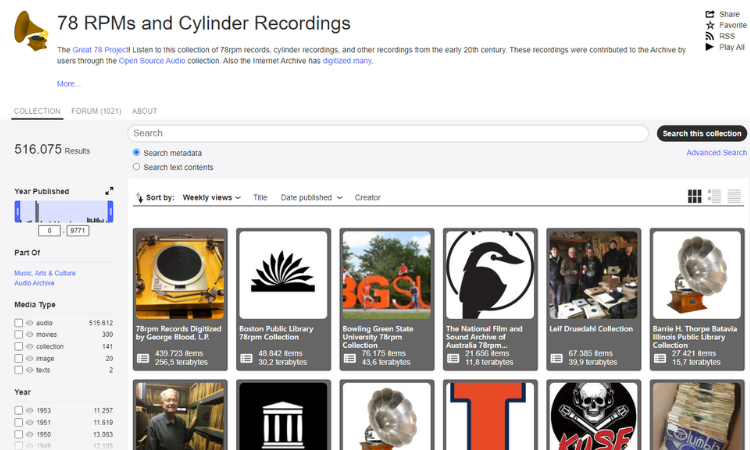This screenshot has height=450, width=750.
Task: Click list icon on Boston Public Library card
Action: tap(246, 358)
